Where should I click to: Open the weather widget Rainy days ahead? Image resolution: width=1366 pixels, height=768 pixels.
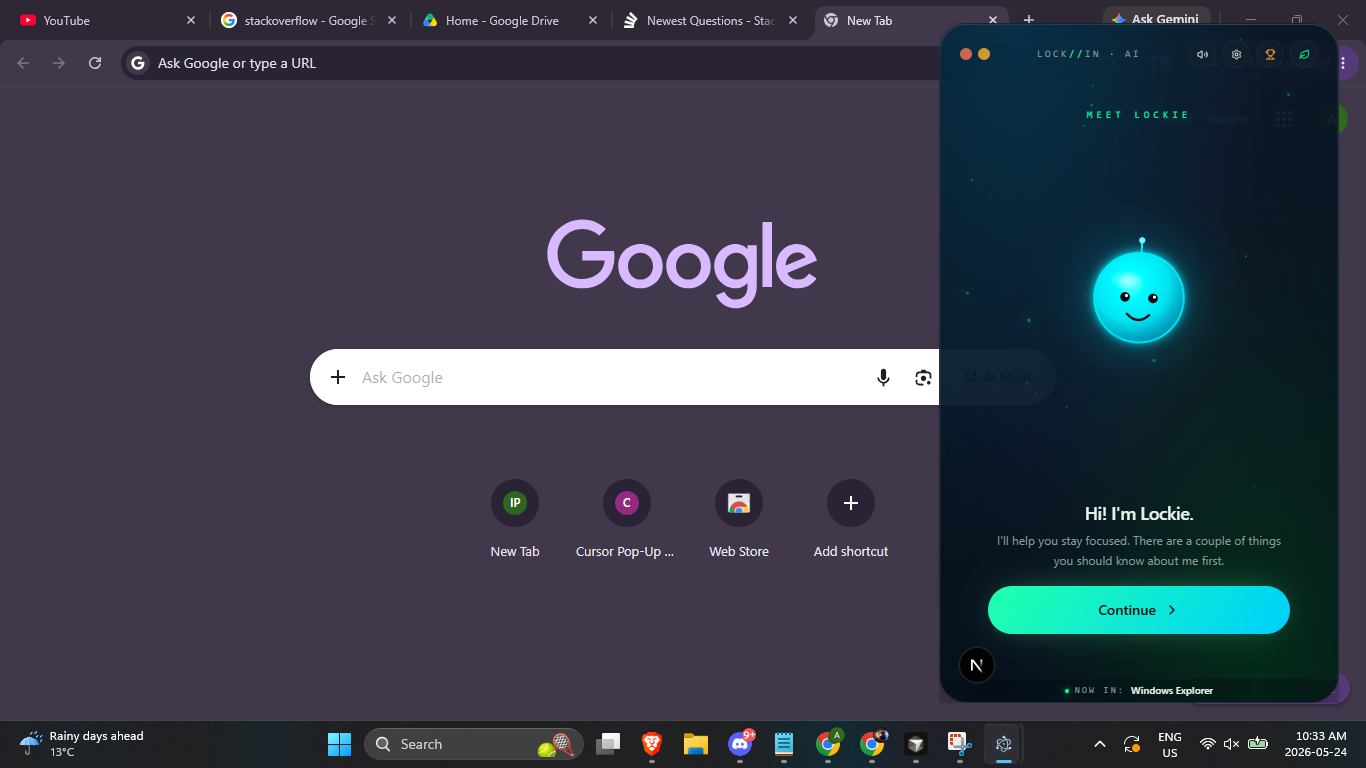point(82,744)
